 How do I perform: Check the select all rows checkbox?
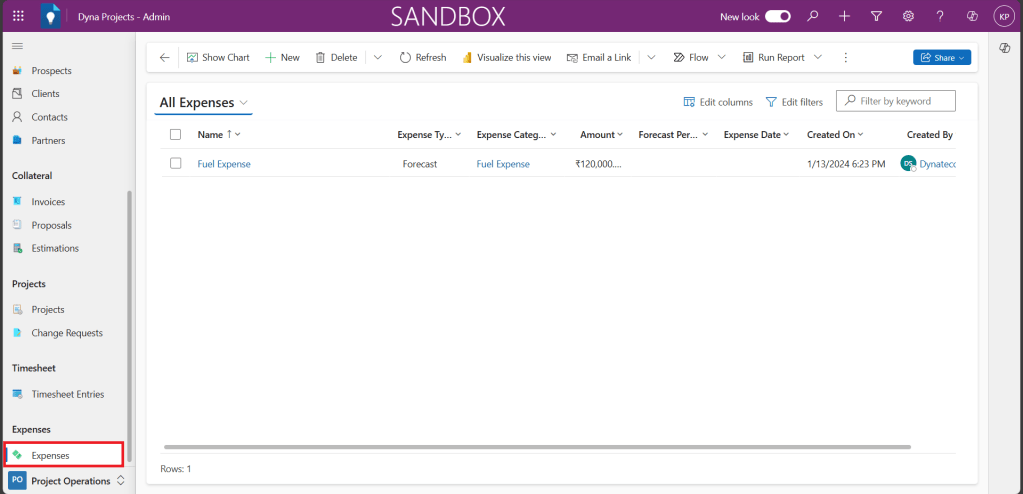pos(176,135)
